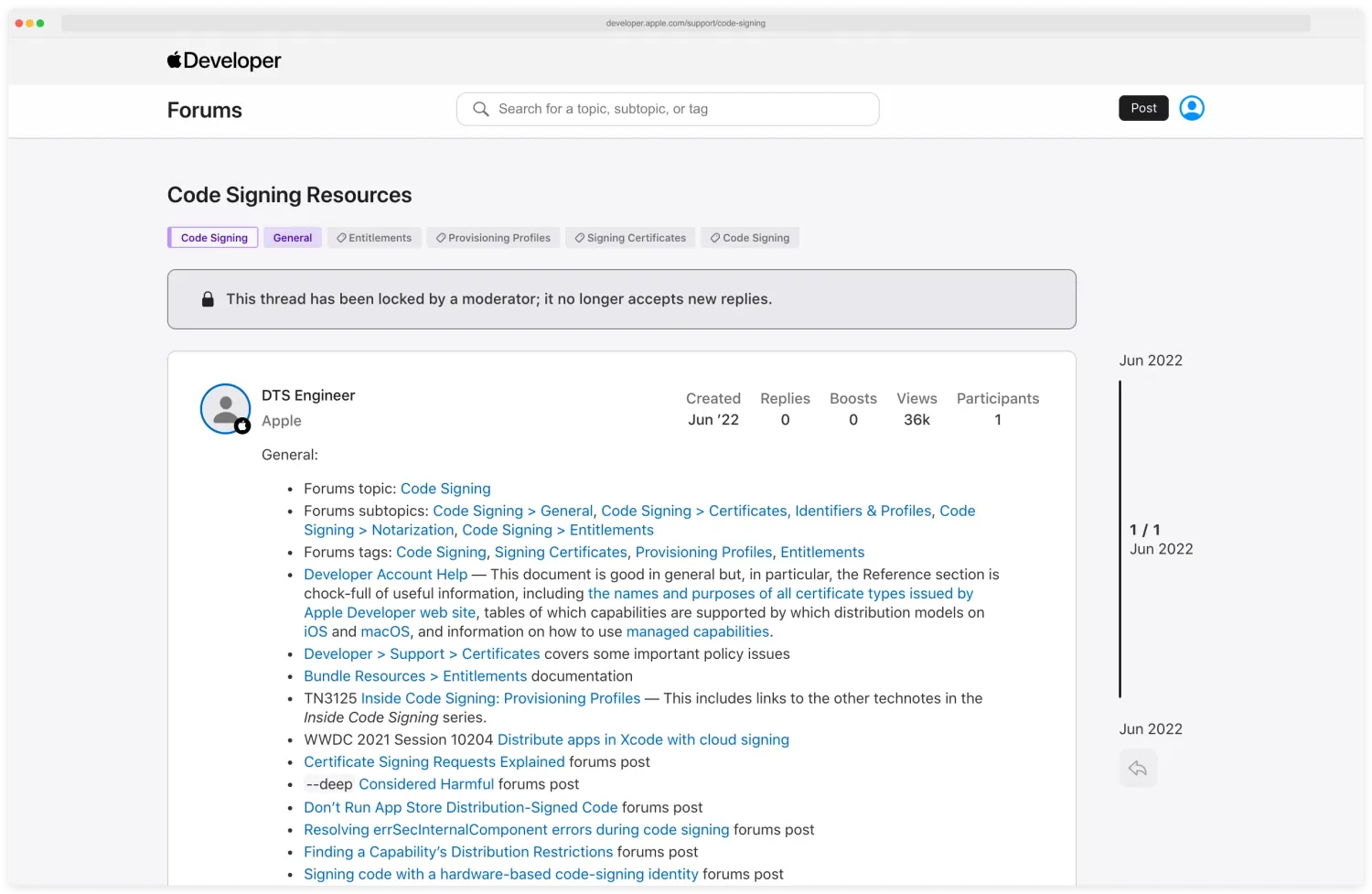Open Code Signing > Entitlements subtopic link

pos(558,530)
